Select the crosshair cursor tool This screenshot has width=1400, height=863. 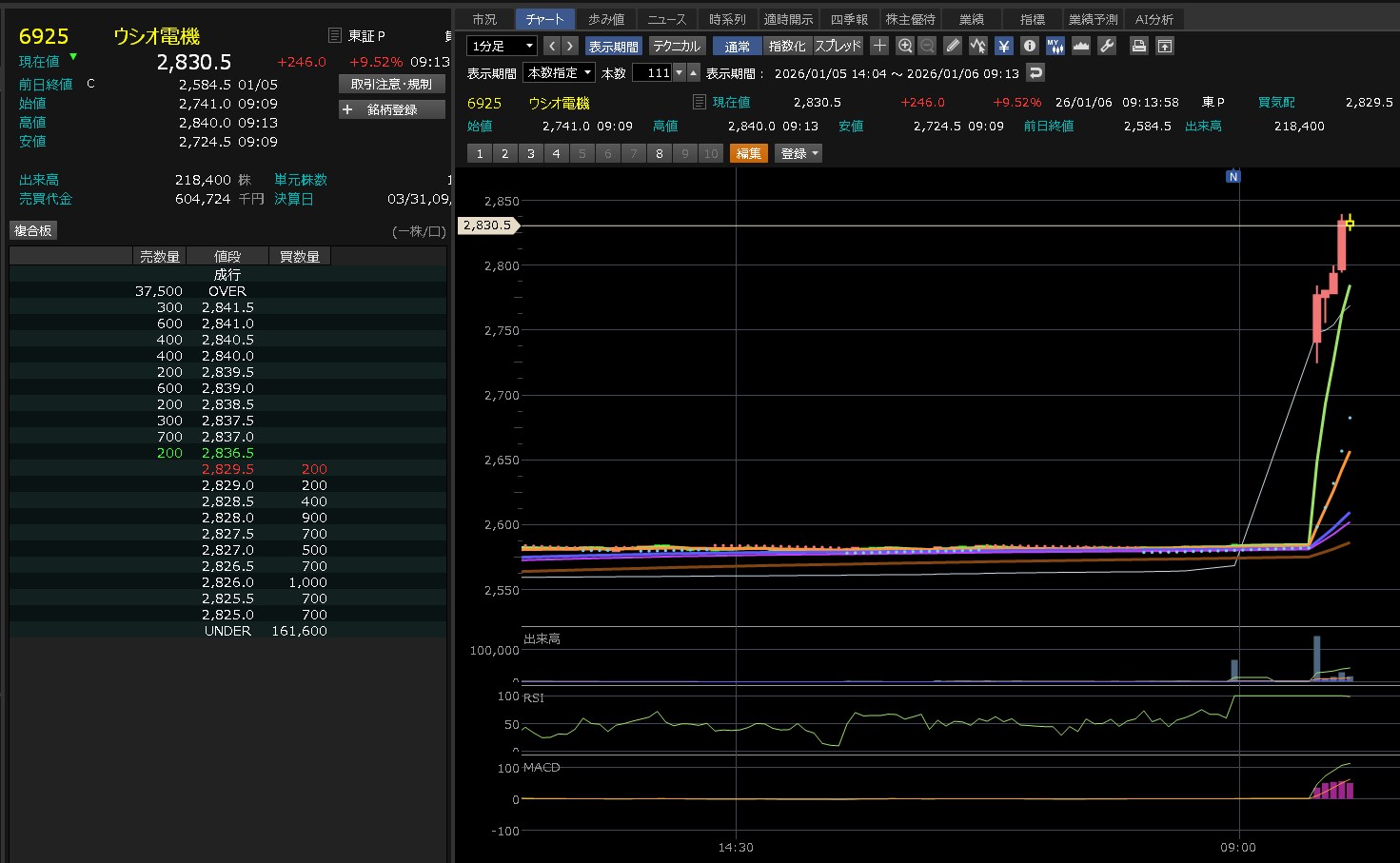point(879,46)
